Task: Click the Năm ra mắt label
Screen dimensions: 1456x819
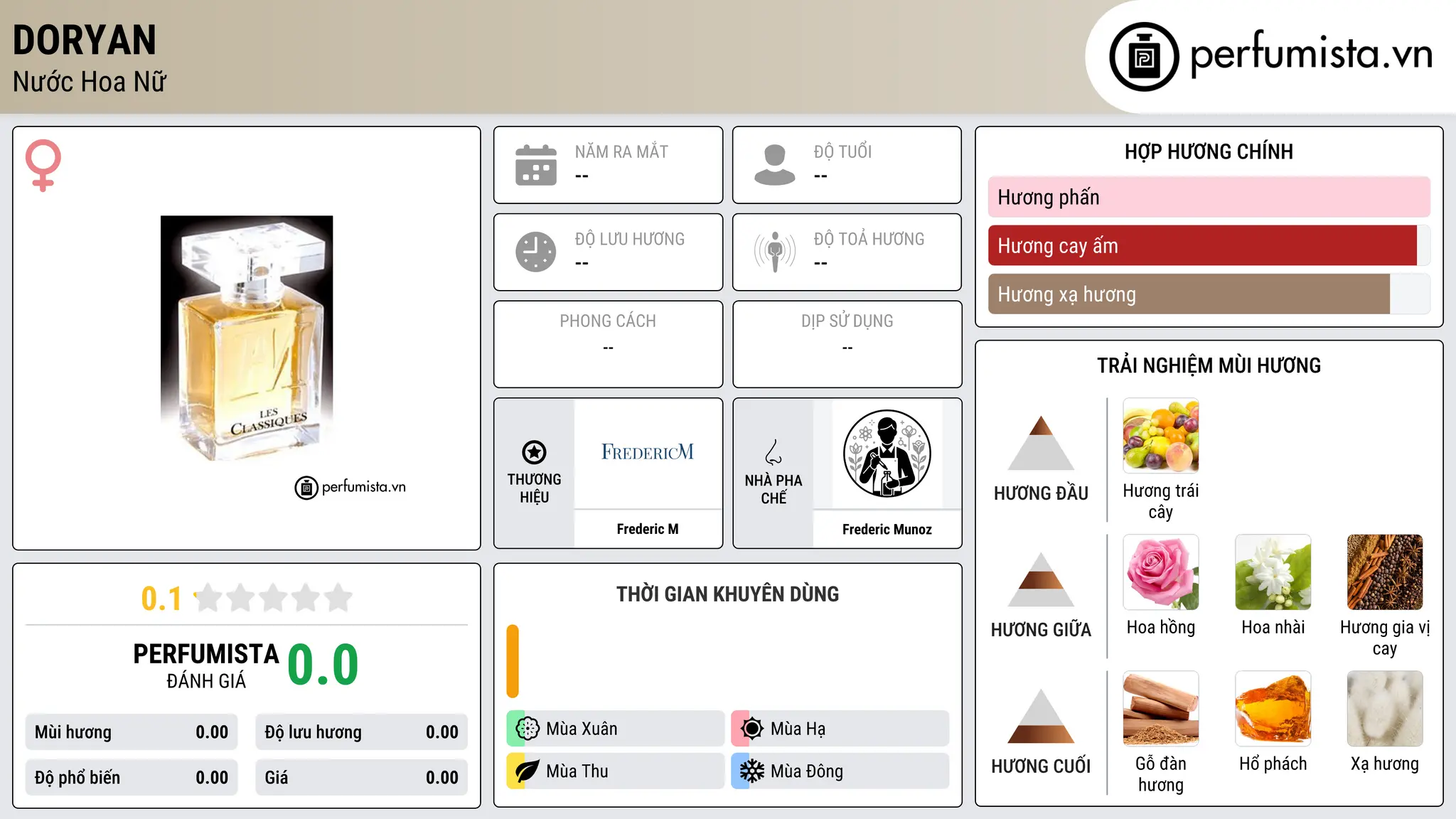Action: click(621, 151)
